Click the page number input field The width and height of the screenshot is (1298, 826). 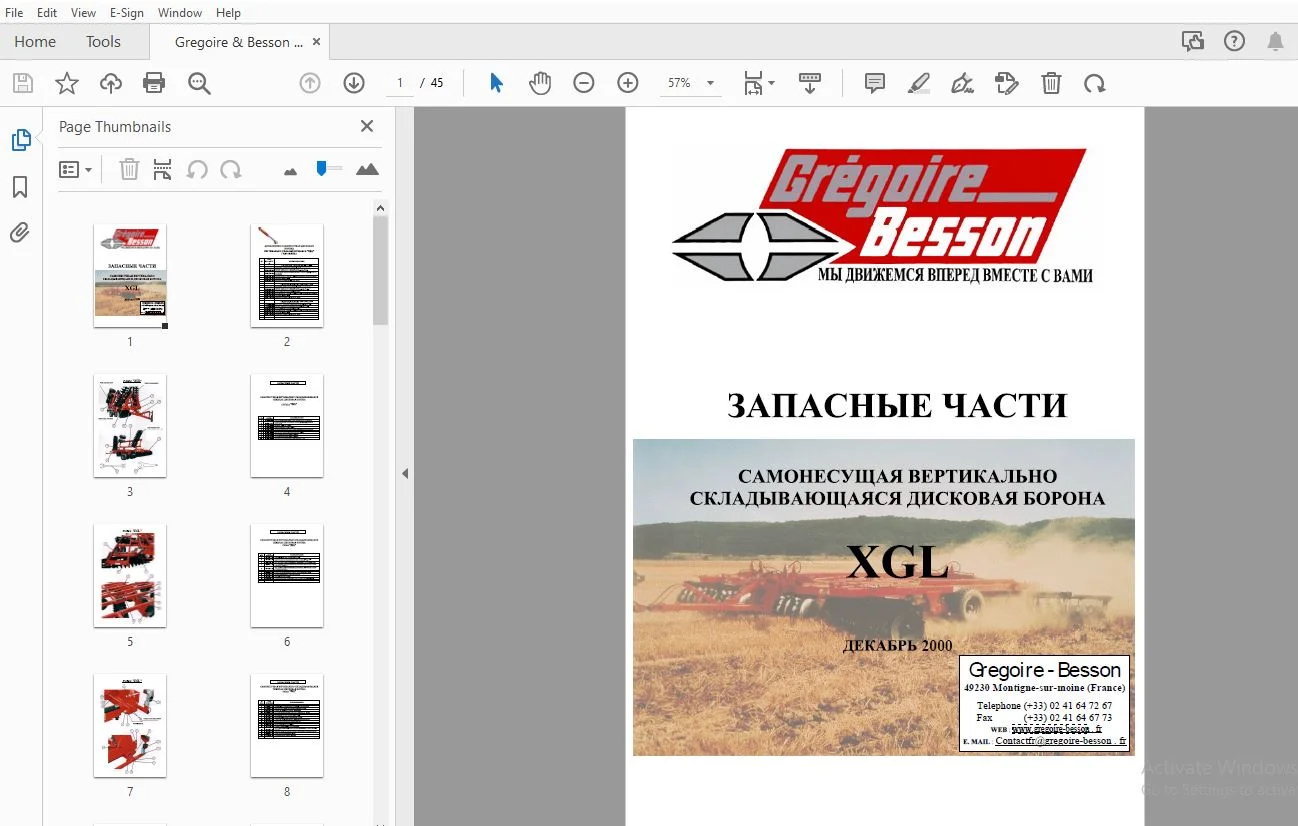(400, 83)
